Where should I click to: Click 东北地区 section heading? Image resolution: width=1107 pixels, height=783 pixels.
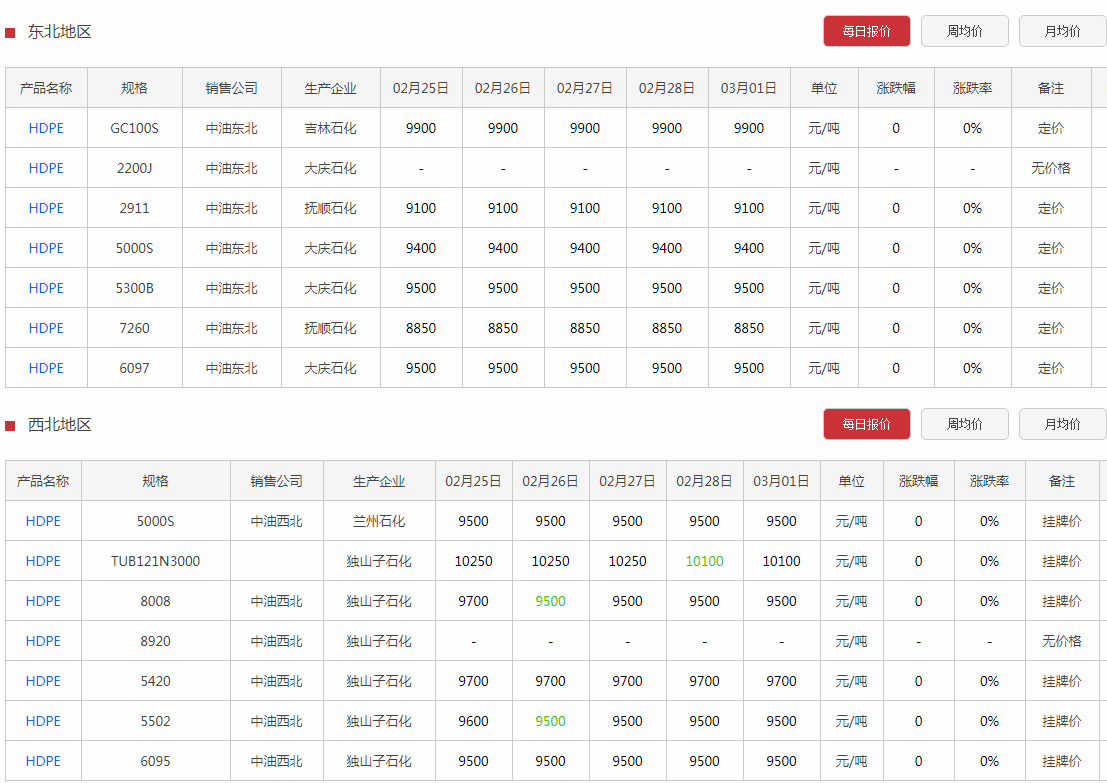pyautogui.click(x=59, y=32)
